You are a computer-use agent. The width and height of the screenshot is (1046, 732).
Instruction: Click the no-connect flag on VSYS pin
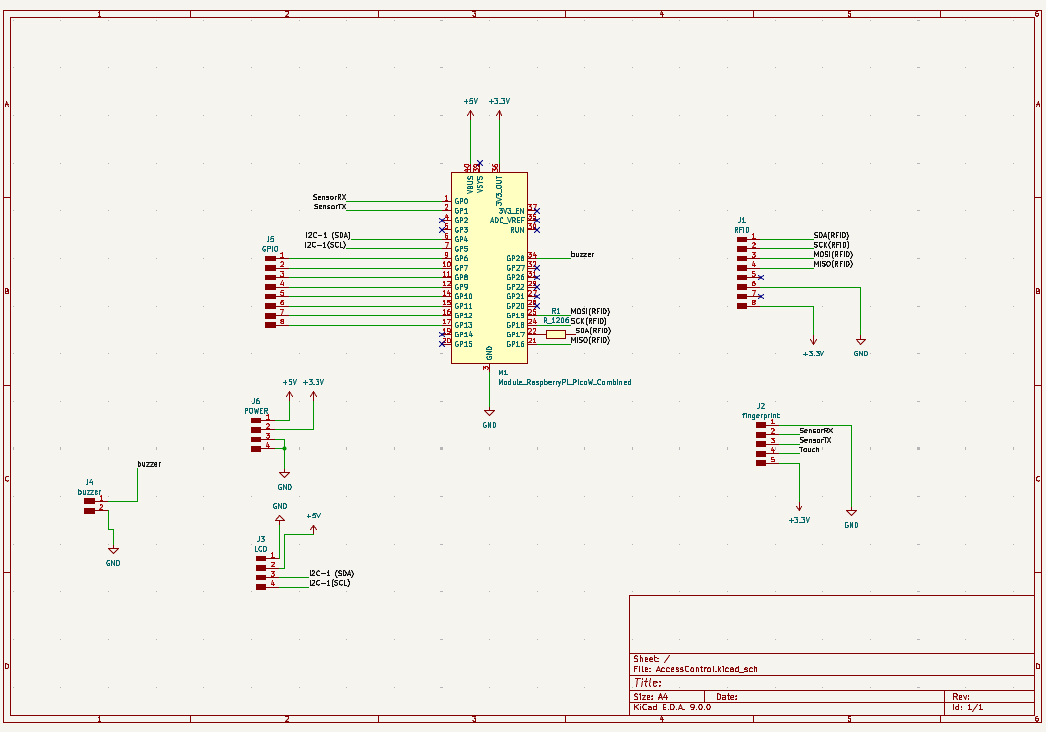(480, 163)
